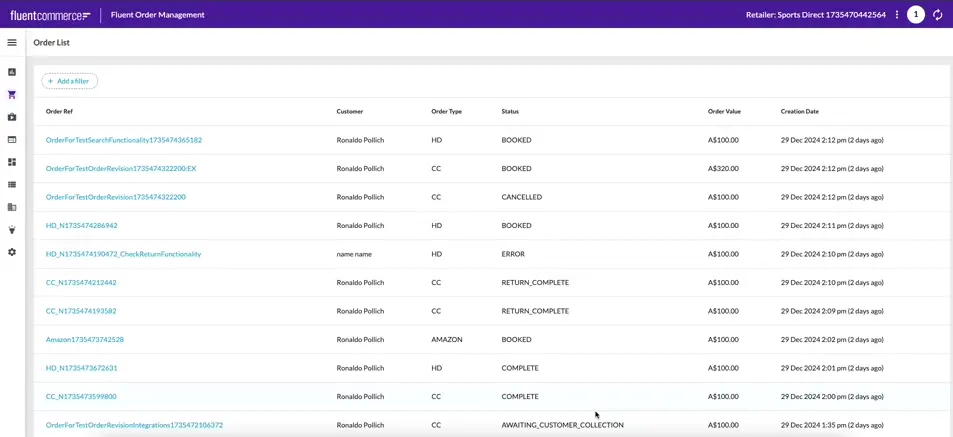Click the Order Ref column header
This screenshot has height=437, width=953.
click(59, 112)
